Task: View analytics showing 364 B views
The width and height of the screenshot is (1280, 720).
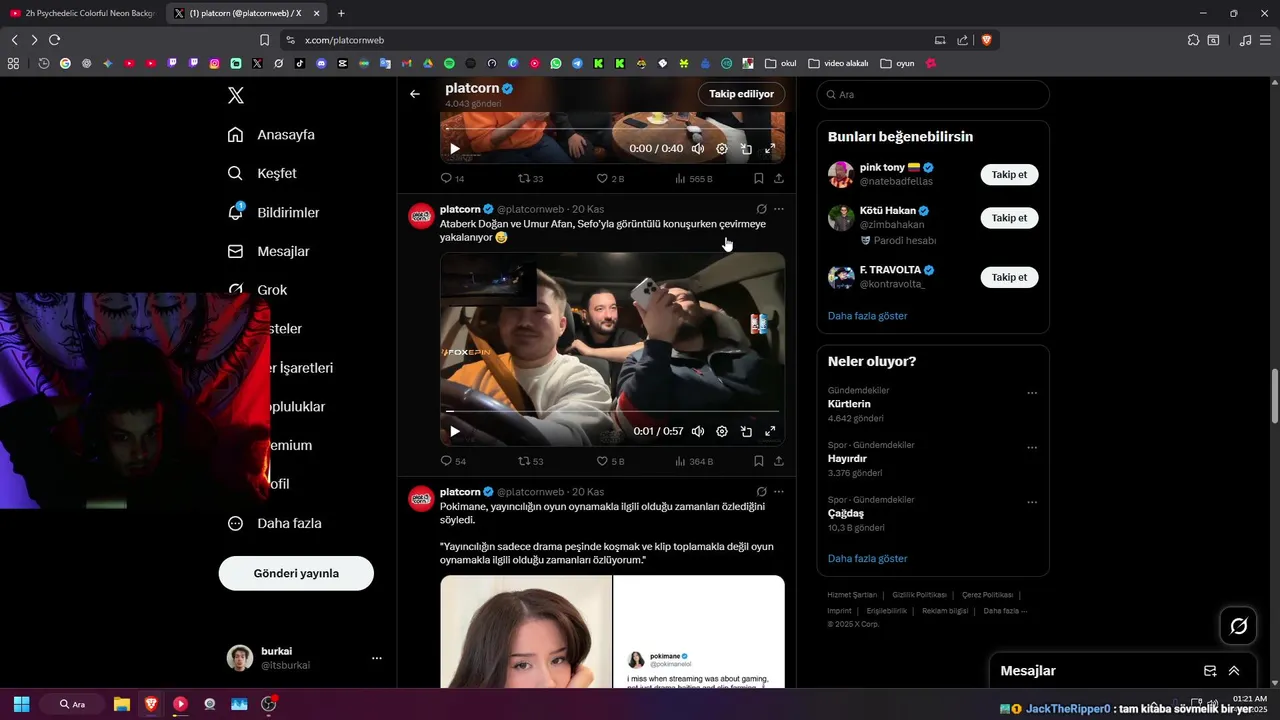Action: (694, 461)
